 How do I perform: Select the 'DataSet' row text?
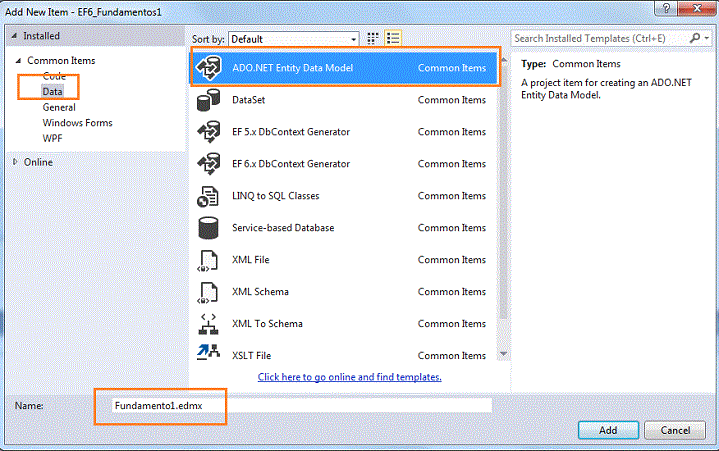pyautogui.click(x=249, y=100)
